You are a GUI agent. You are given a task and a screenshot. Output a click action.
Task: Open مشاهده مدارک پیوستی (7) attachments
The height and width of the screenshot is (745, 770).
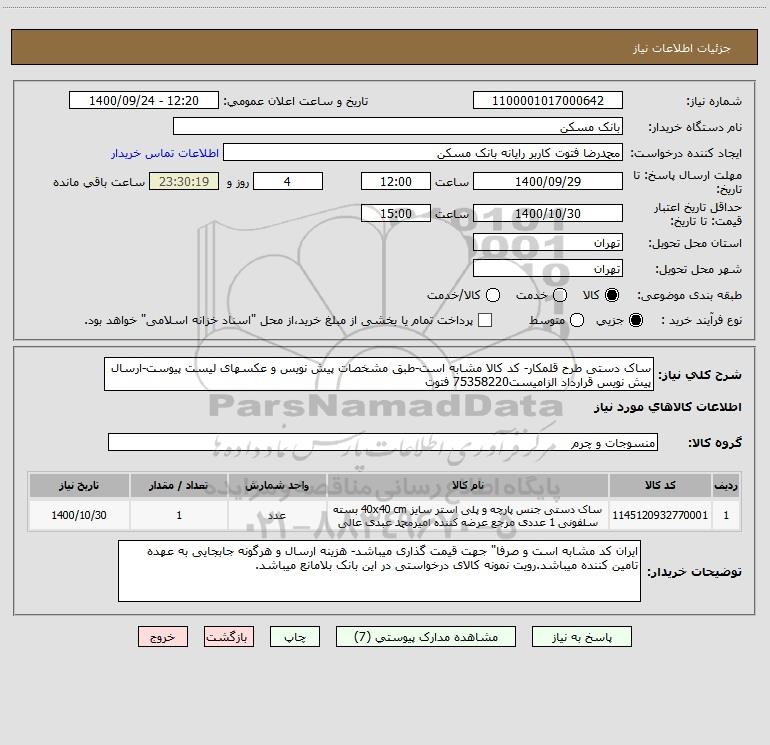point(426,637)
